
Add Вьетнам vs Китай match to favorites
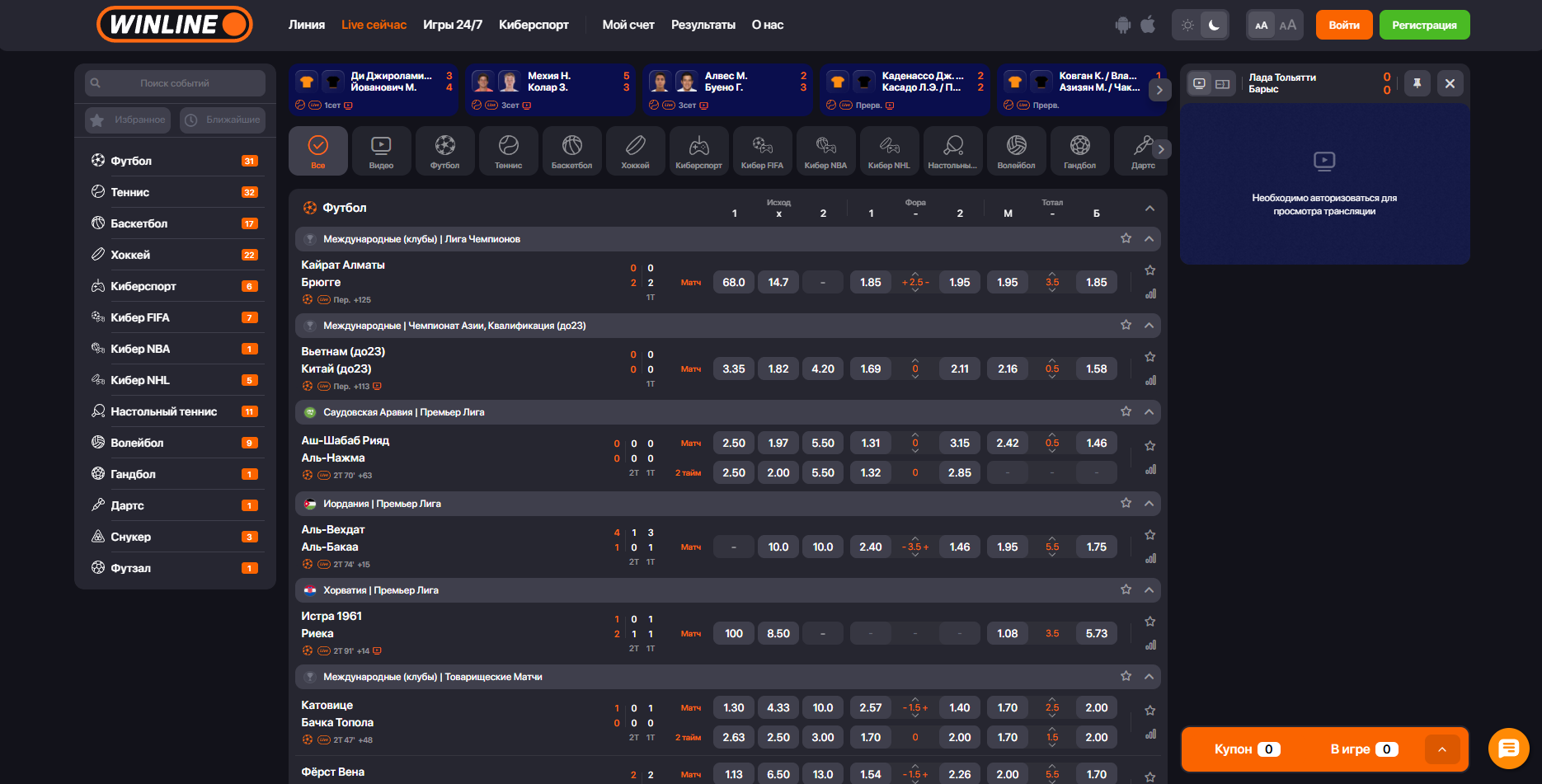pos(1150,357)
